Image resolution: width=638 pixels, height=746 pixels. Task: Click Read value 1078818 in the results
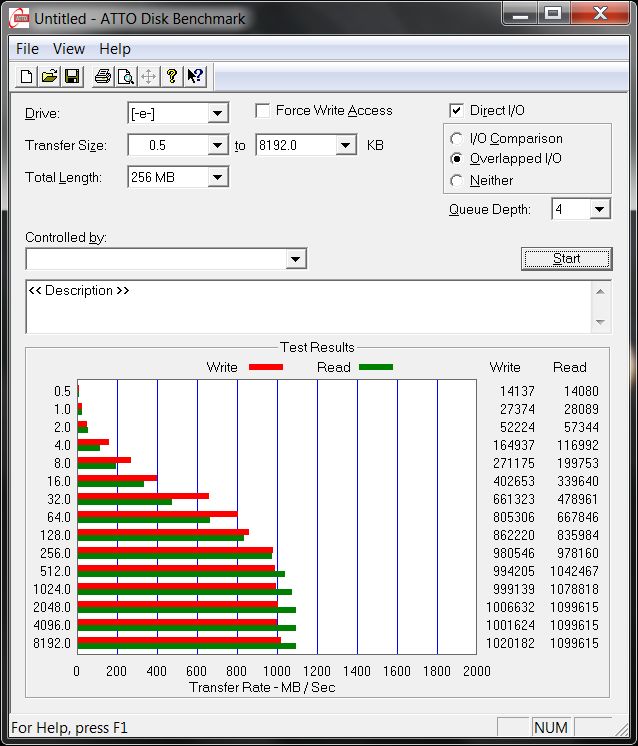point(574,589)
